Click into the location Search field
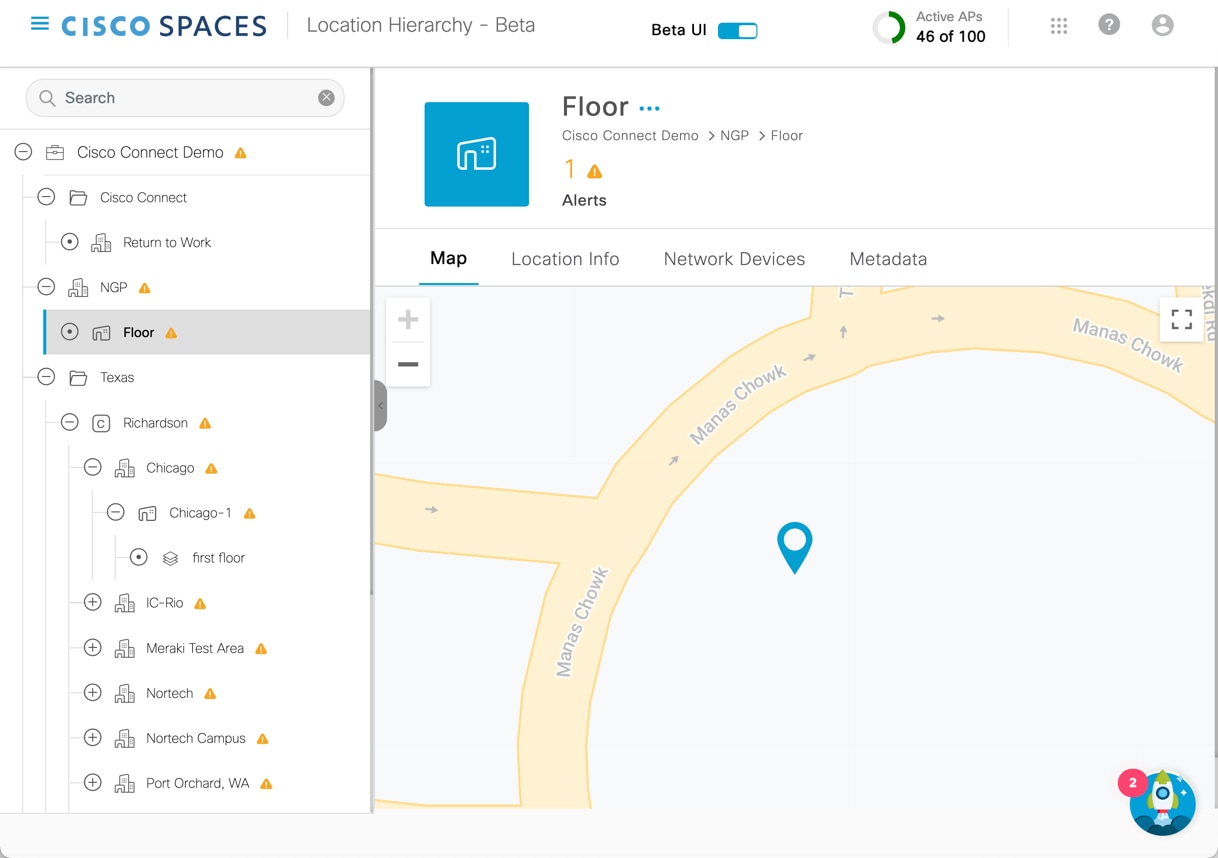Image resolution: width=1218 pixels, height=858 pixels. tap(185, 98)
